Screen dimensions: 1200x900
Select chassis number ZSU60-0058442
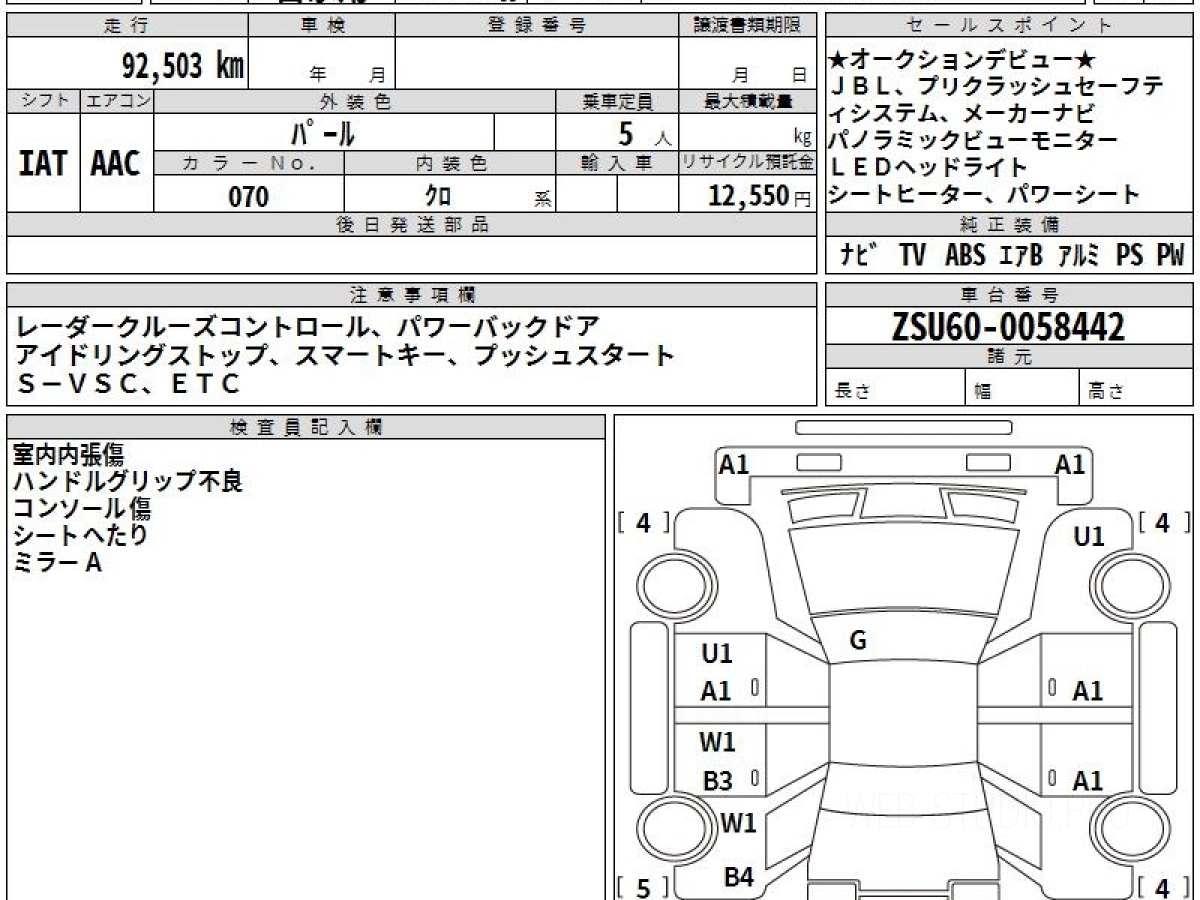(x=1008, y=327)
